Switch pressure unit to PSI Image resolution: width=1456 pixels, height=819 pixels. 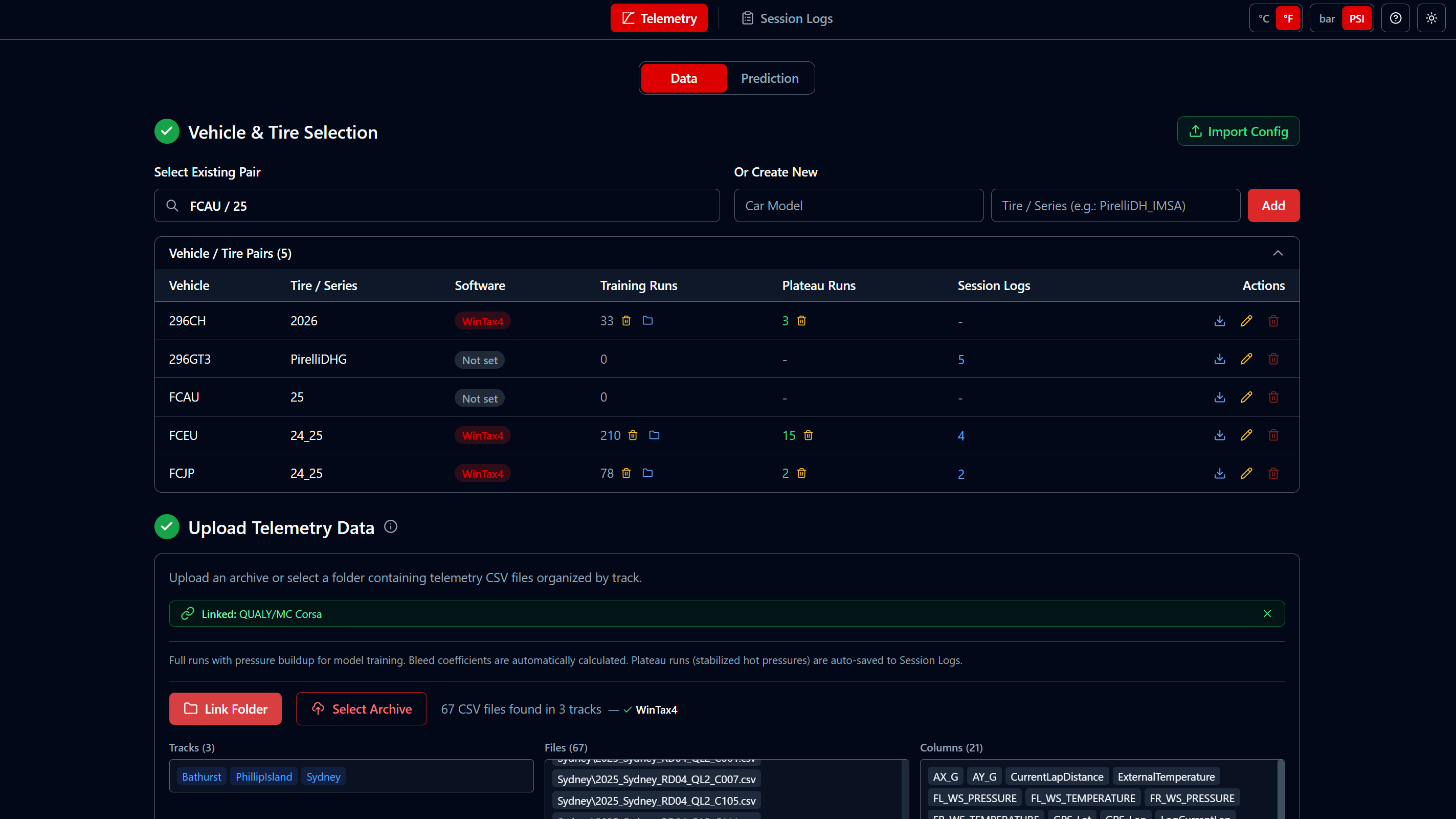pos(1356,18)
